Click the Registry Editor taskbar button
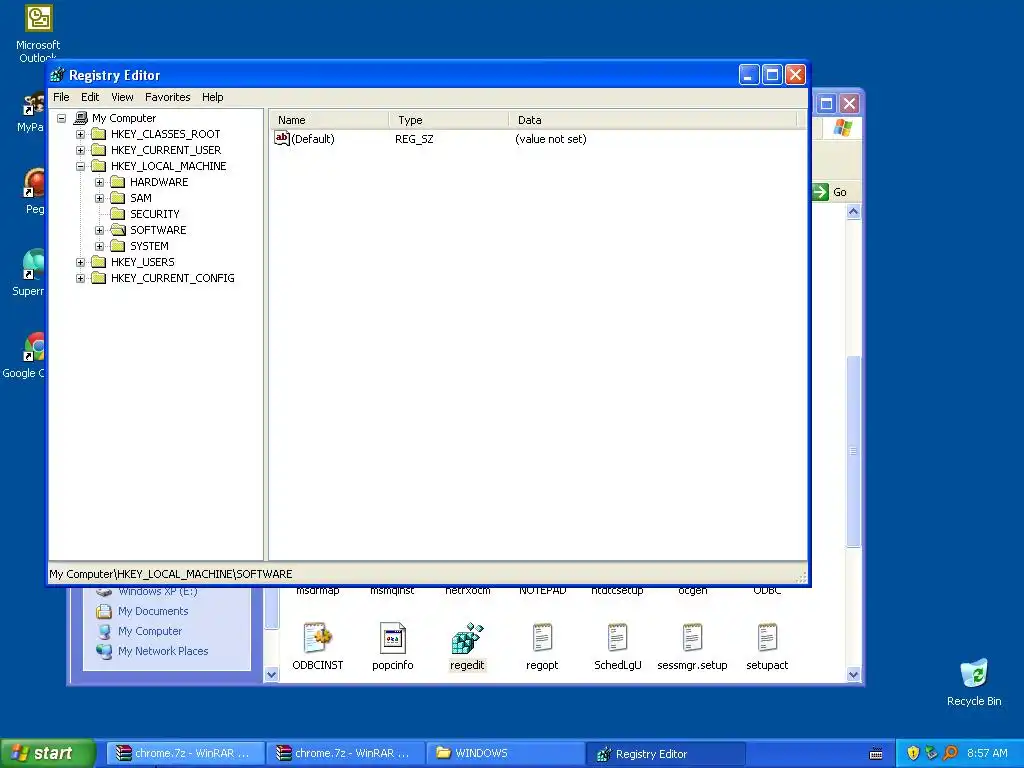 665,753
